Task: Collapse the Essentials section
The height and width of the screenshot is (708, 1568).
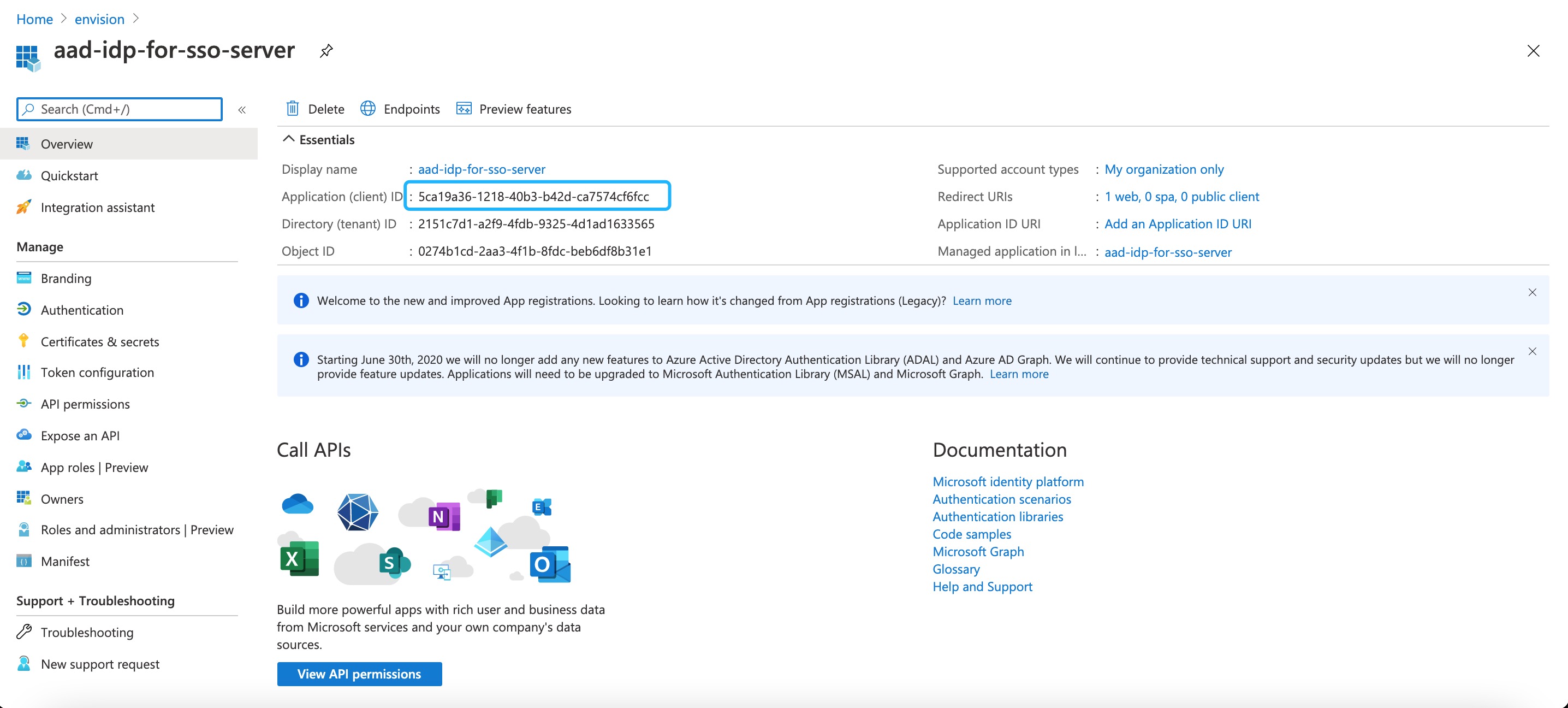Action: pos(288,139)
